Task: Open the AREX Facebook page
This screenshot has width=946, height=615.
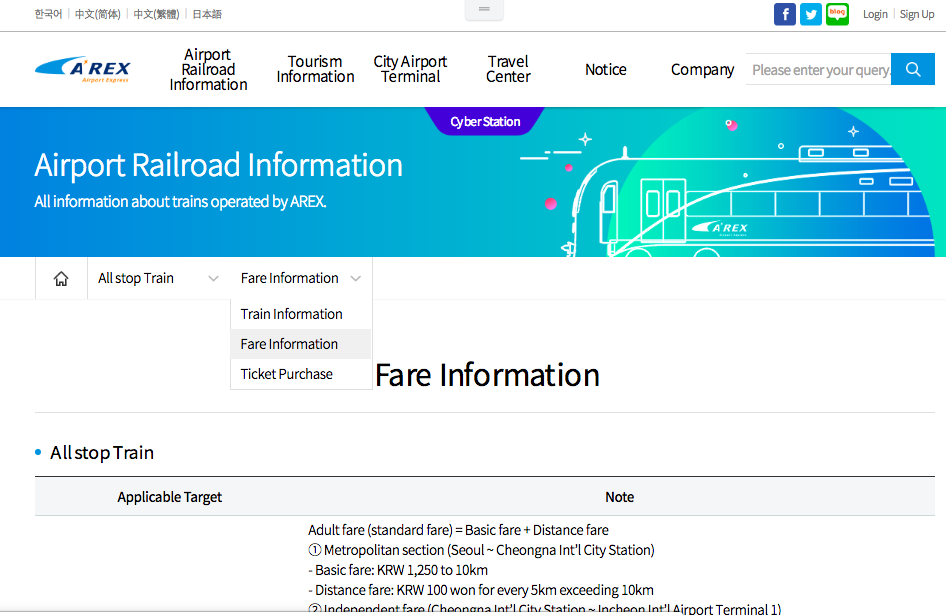Action: tap(784, 14)
